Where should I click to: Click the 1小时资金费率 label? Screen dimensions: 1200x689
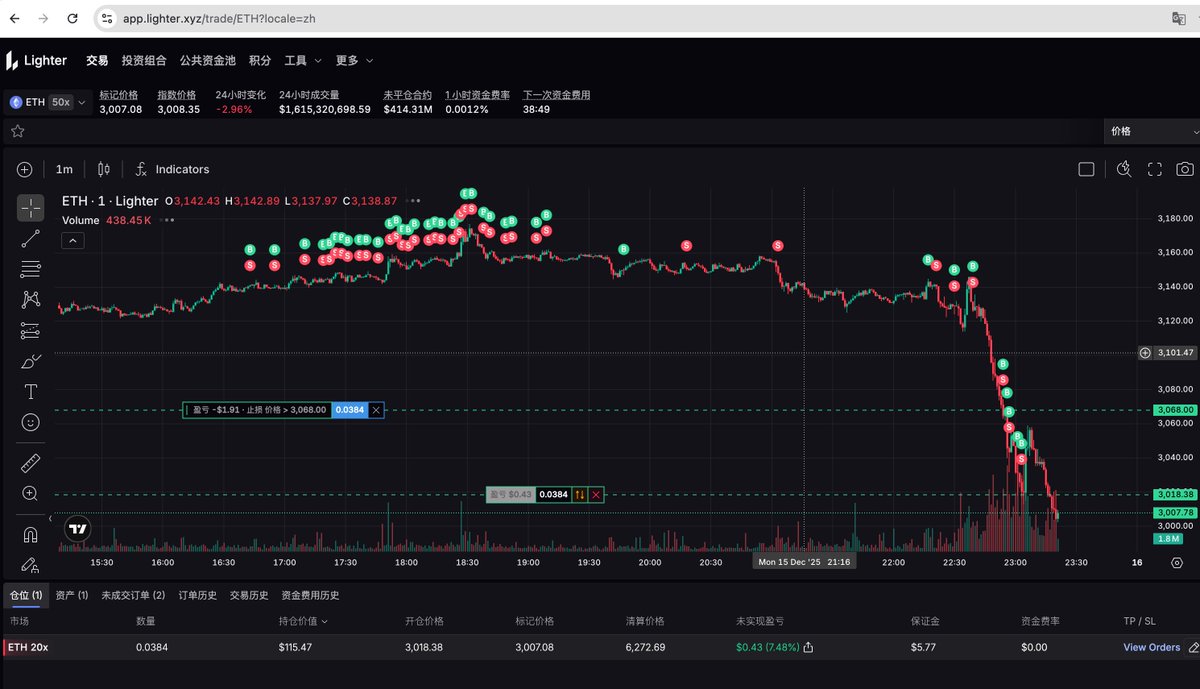pyautogui.click(x=477, y=95)
